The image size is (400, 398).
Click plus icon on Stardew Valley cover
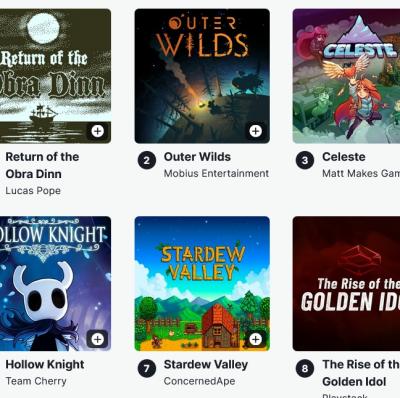coord(256,339)
